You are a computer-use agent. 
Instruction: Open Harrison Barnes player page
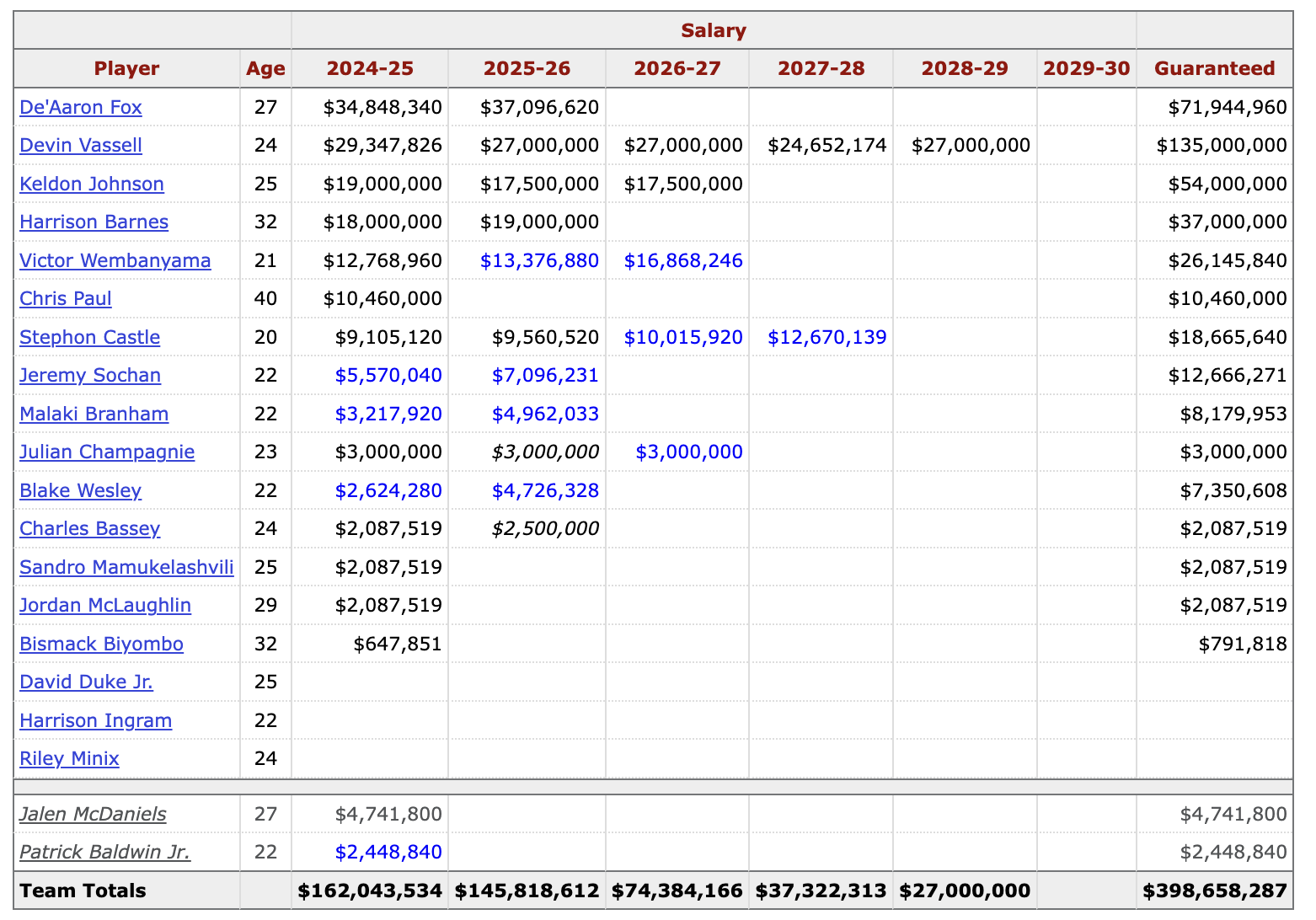coord(94,222)
